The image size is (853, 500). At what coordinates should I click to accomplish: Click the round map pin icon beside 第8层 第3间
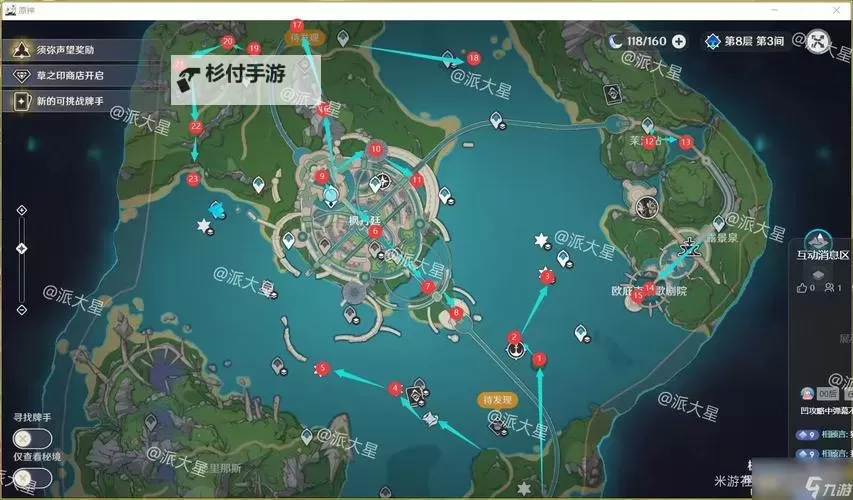[x=818, y=41]
